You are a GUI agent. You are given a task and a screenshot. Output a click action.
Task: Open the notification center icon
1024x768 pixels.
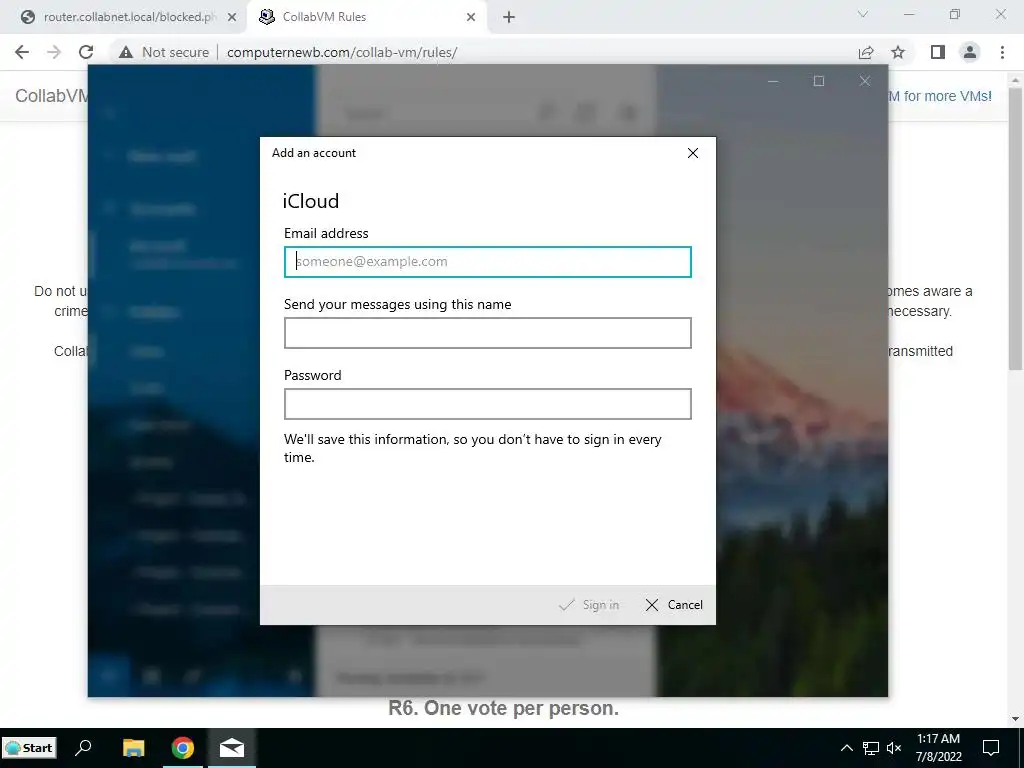point(991,748)
